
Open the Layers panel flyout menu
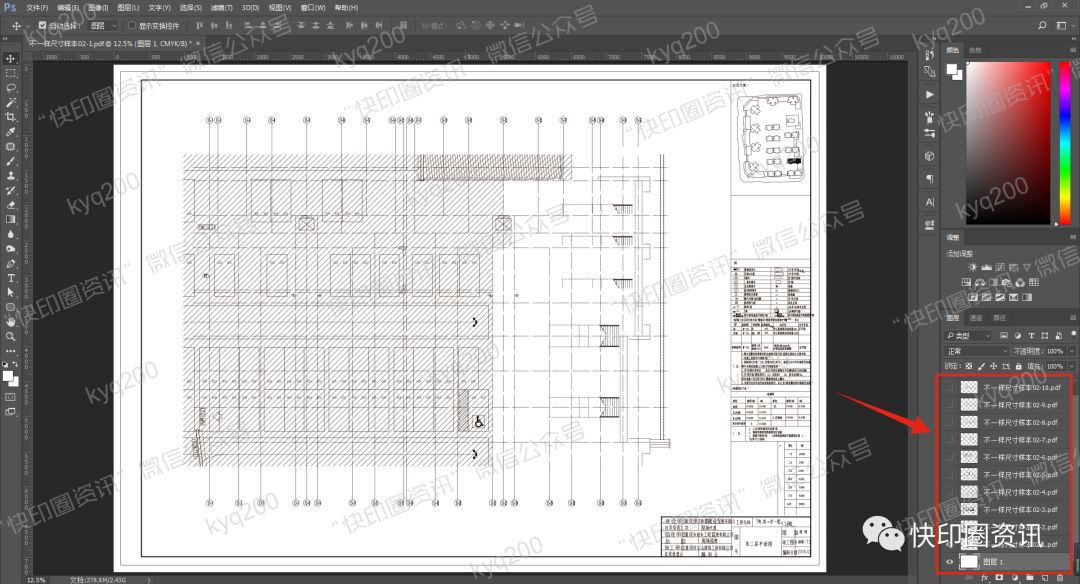click(x=1072, y=317)
